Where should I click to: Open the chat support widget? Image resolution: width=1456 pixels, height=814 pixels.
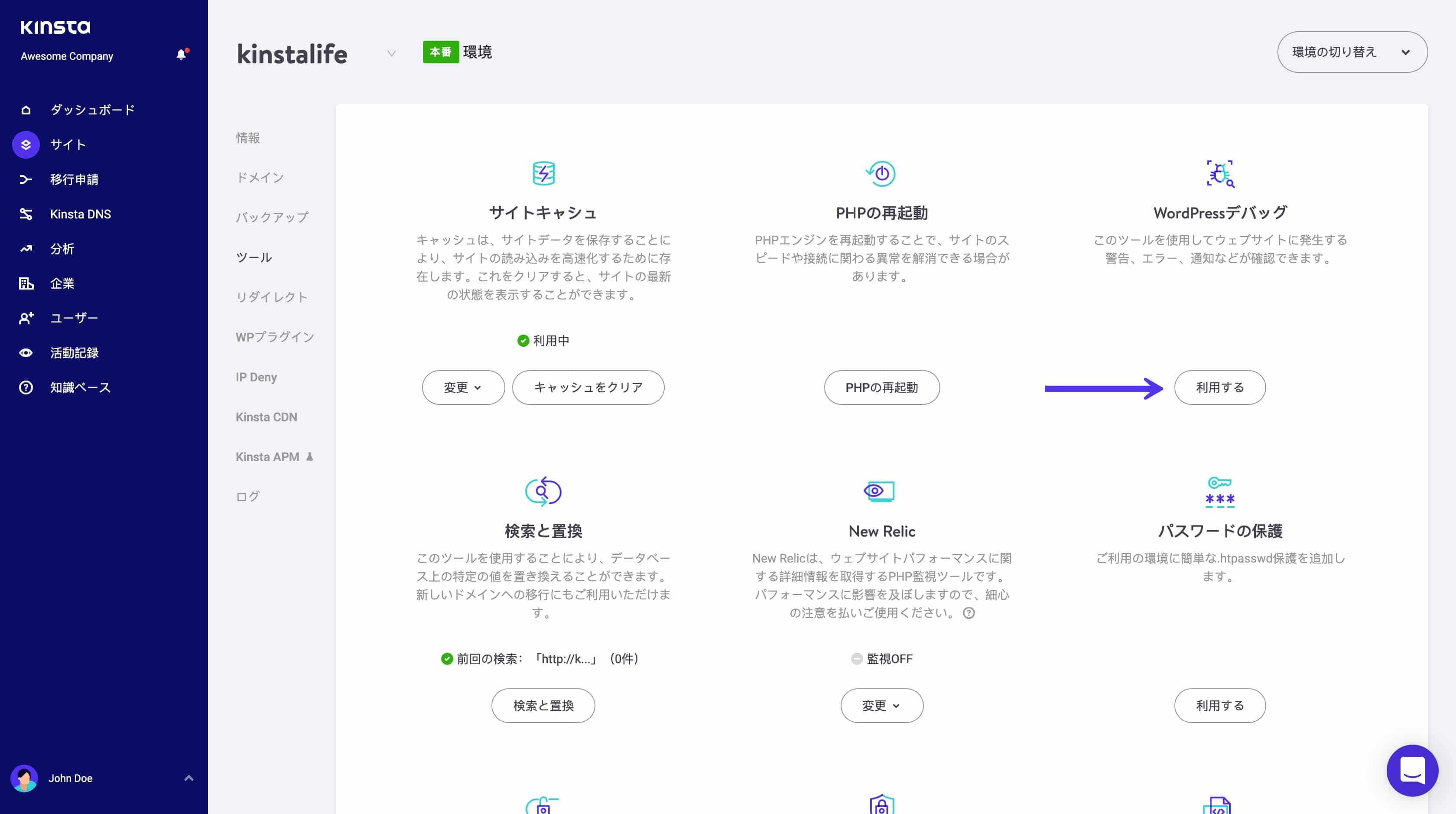point(1412,771)
